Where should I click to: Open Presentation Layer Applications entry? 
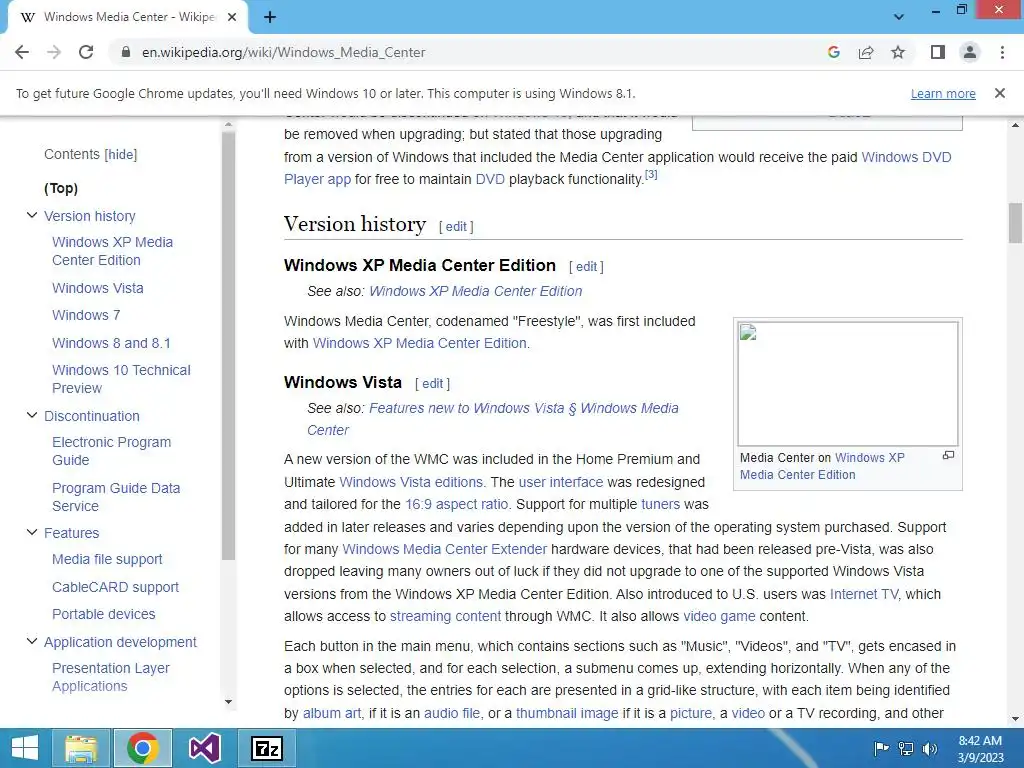(x=110, y=677)
